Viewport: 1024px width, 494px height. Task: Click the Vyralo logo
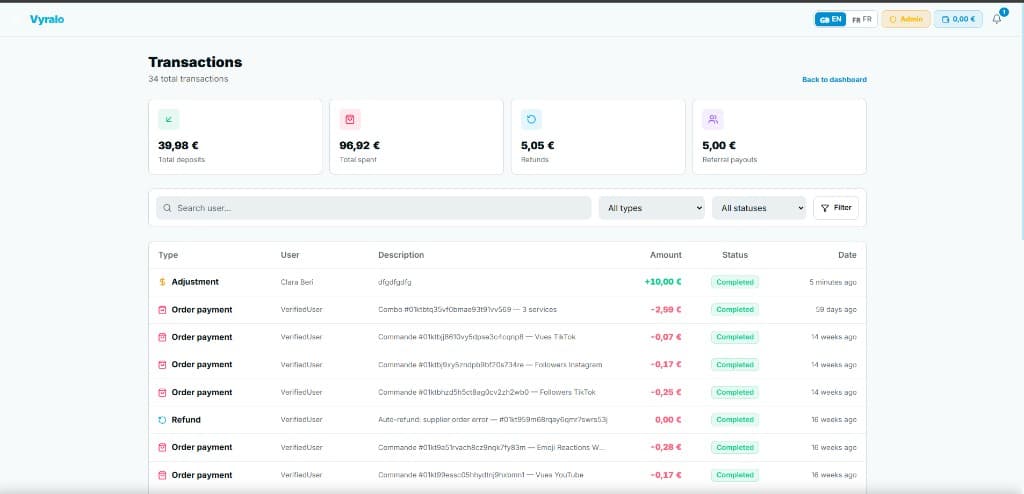[x=47, y=19]
